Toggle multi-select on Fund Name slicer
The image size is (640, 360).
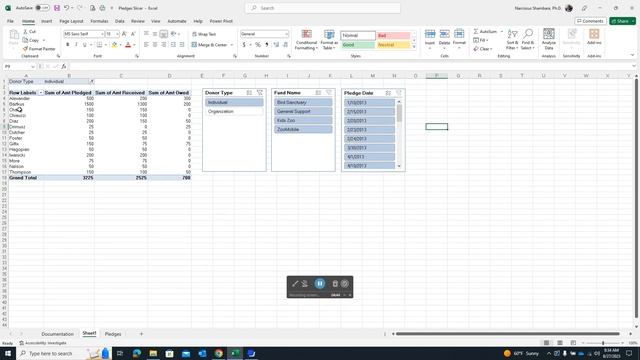[x=318, y=93]
